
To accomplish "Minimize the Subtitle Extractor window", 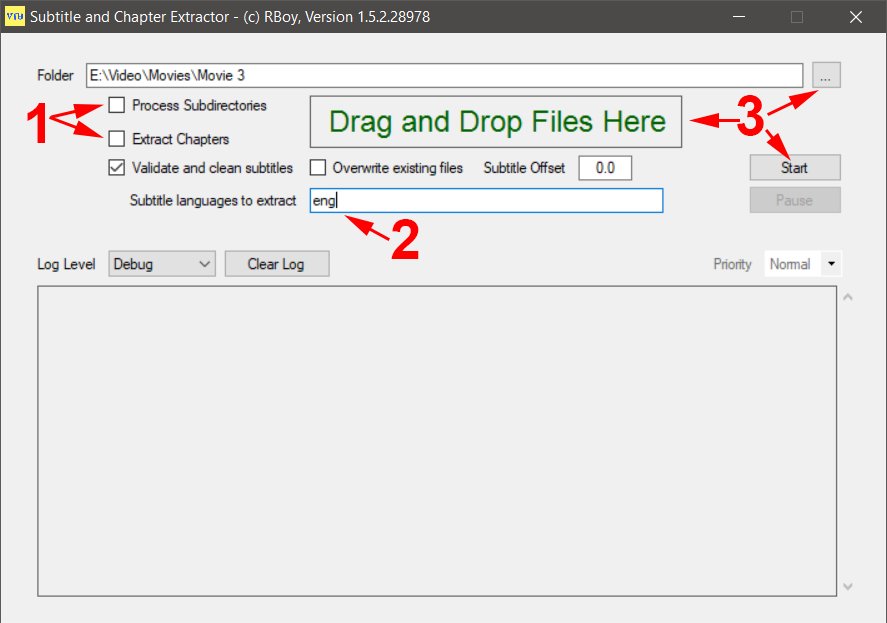I will point(738,16).
